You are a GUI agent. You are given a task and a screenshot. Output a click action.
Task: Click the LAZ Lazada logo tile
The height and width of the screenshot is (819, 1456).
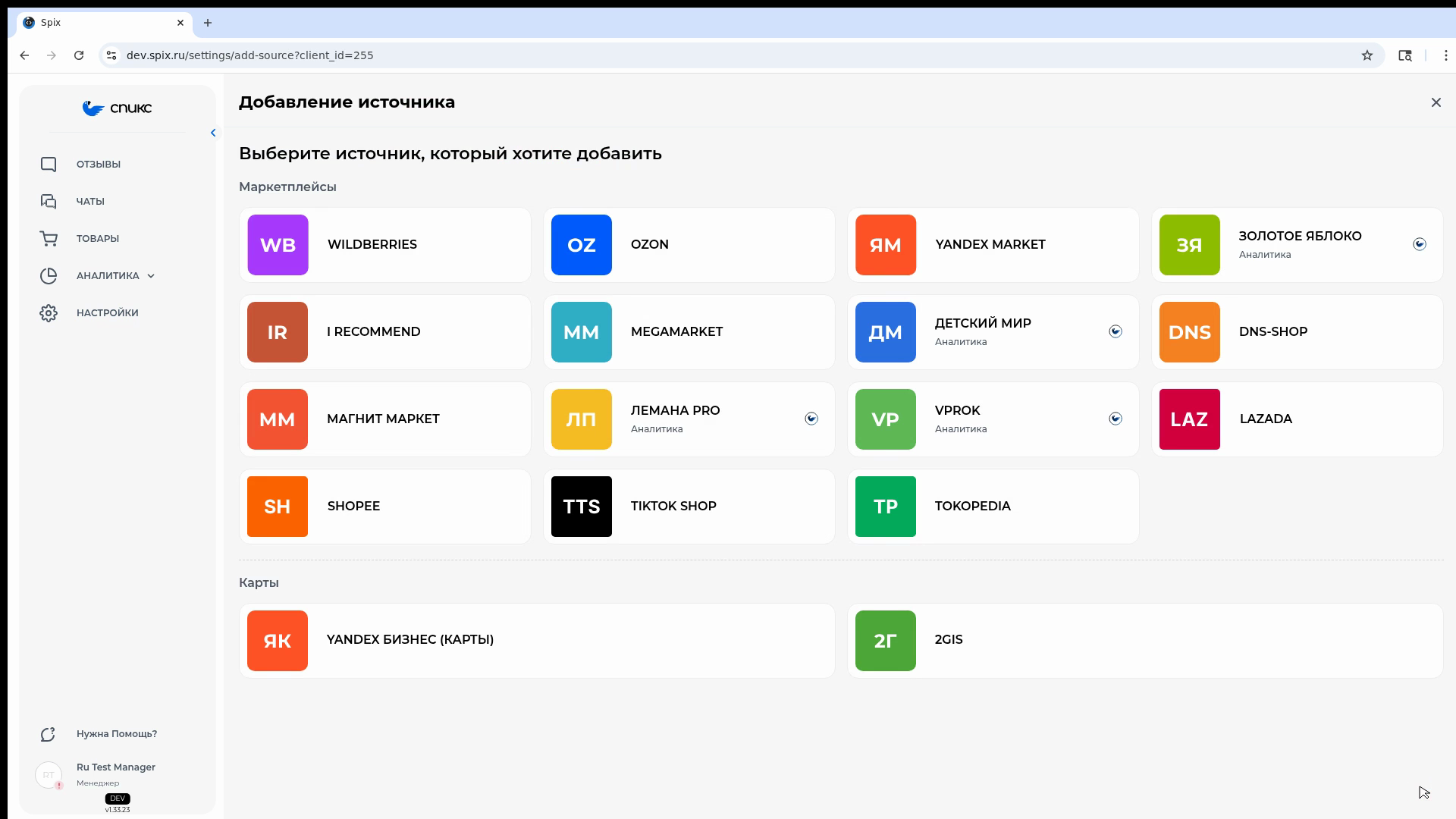click(x=1190, y=419)
